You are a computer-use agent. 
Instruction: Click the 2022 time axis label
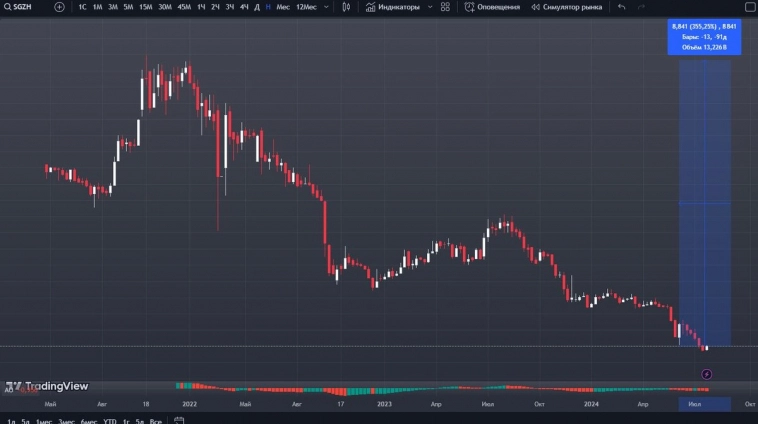190,404
